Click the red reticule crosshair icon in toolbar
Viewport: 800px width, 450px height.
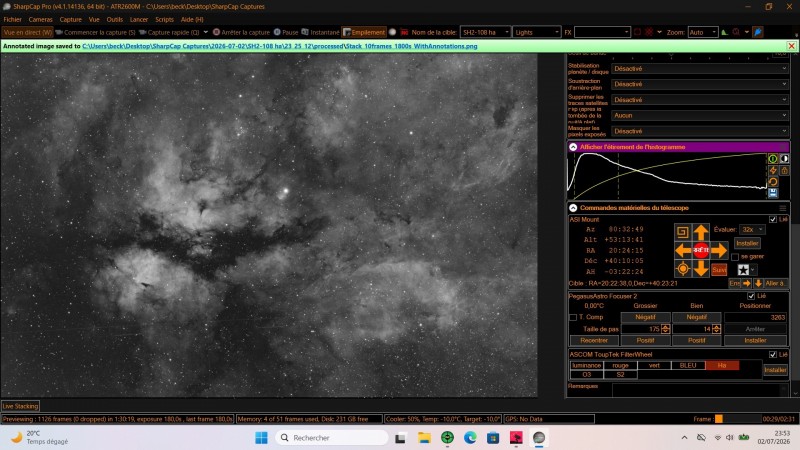click(648, 32)
